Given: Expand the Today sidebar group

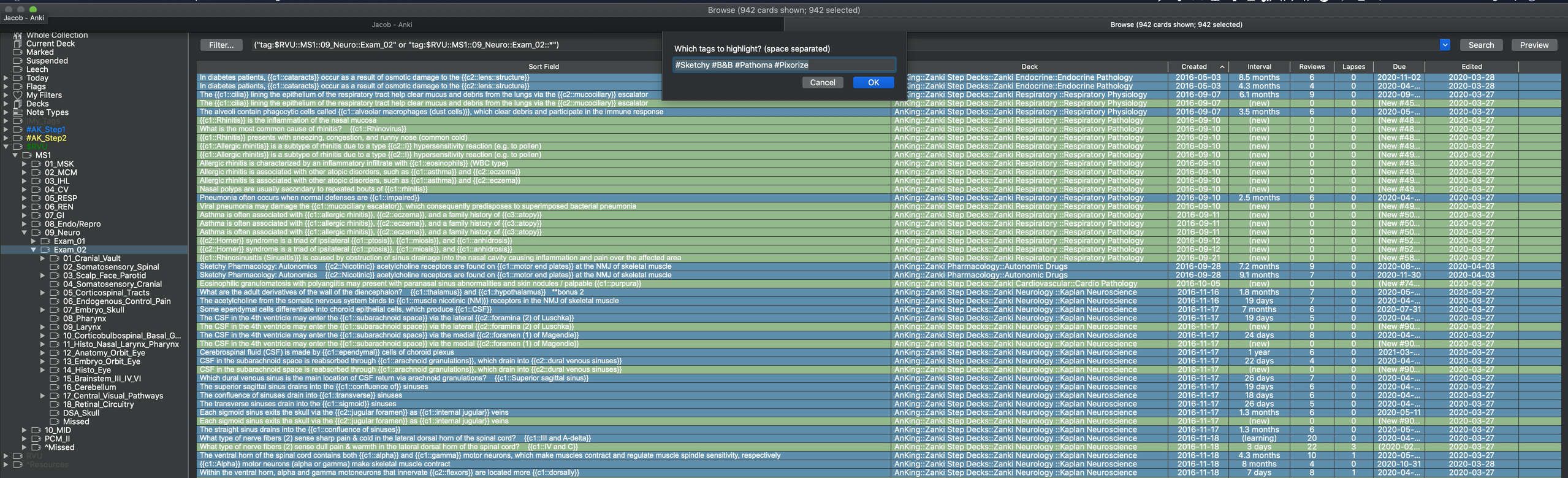Looking at the screenshot, I should coord(6,79).
